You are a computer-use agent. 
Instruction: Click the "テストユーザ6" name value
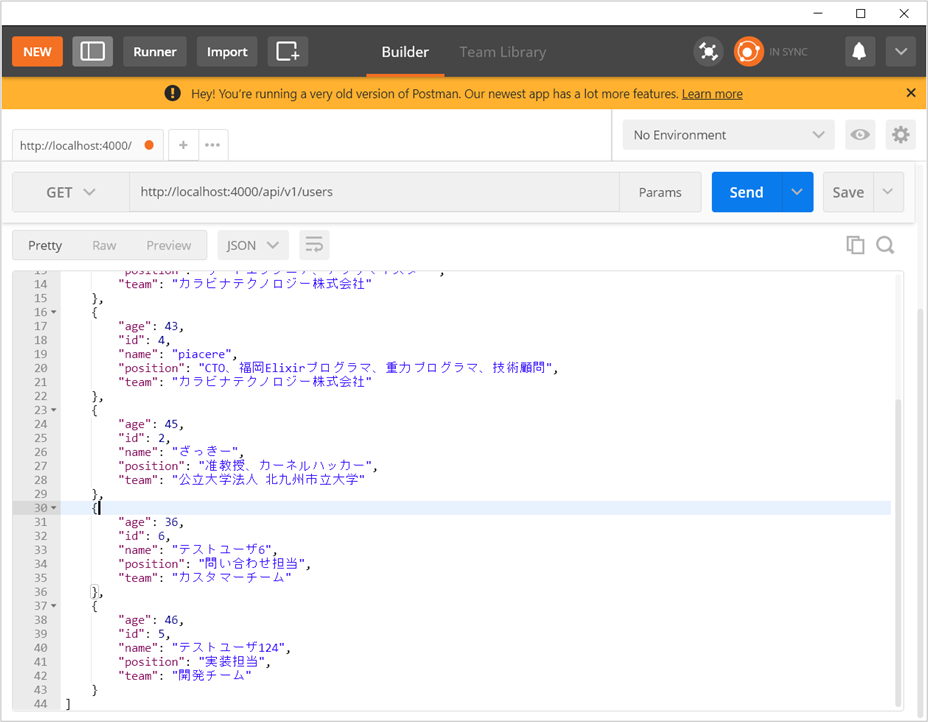[x=221, y=550]
